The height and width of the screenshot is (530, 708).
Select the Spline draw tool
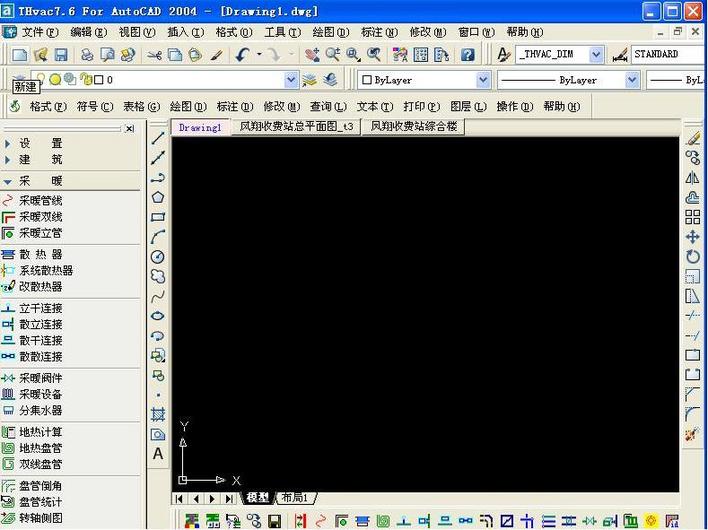click(x=158, y=296)
